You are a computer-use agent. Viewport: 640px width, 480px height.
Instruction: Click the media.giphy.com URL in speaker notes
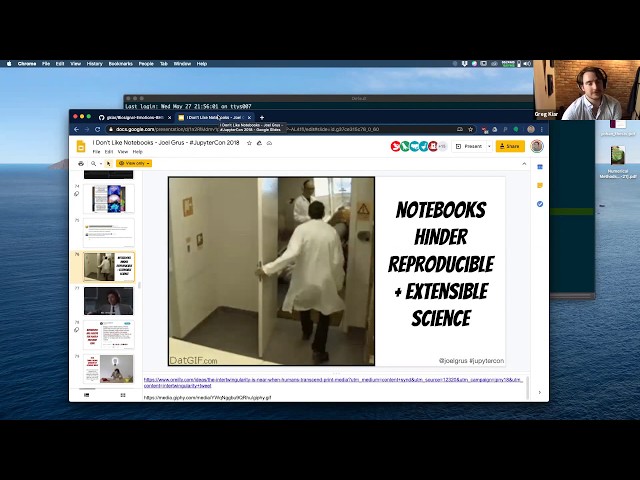tap(208, 397)
